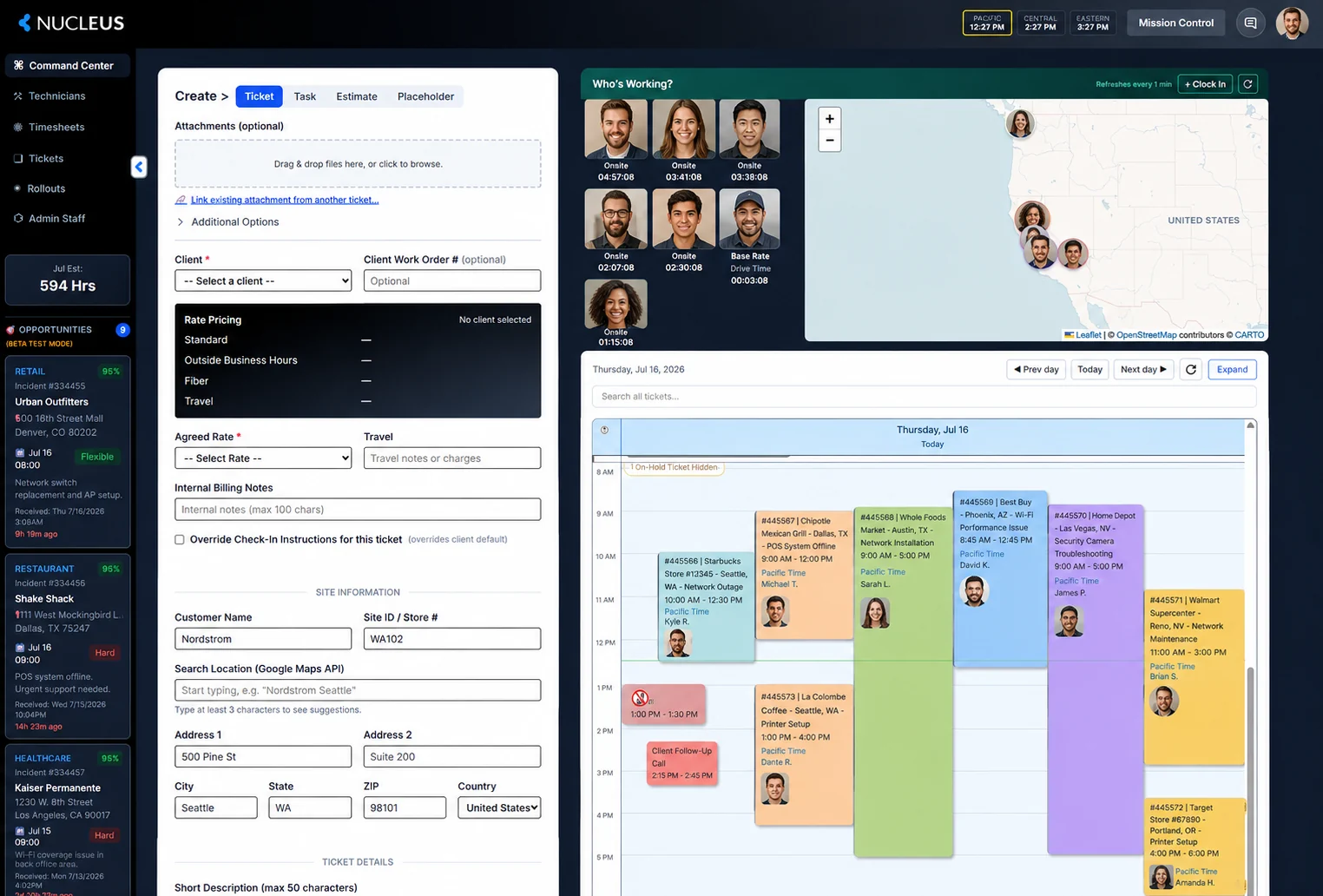
Task: Click the clock icon in calendar header
Action: pyautogui.click(x=605, y=430)
